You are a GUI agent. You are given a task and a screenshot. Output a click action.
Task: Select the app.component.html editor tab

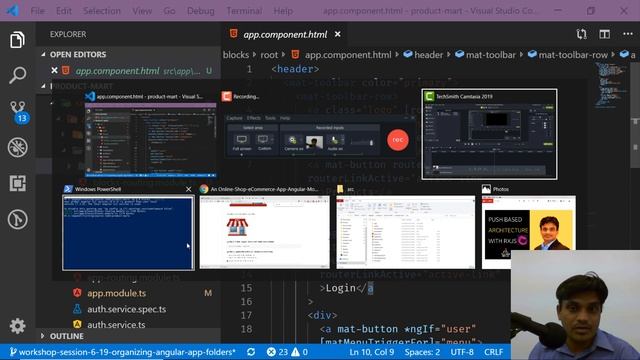pyautogui.click(x=285, y=35)
